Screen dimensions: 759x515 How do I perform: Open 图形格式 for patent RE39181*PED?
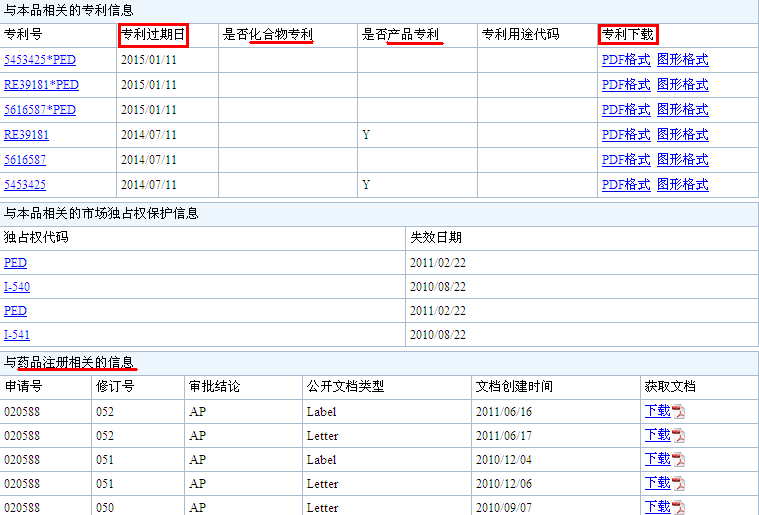pos(683,85)
